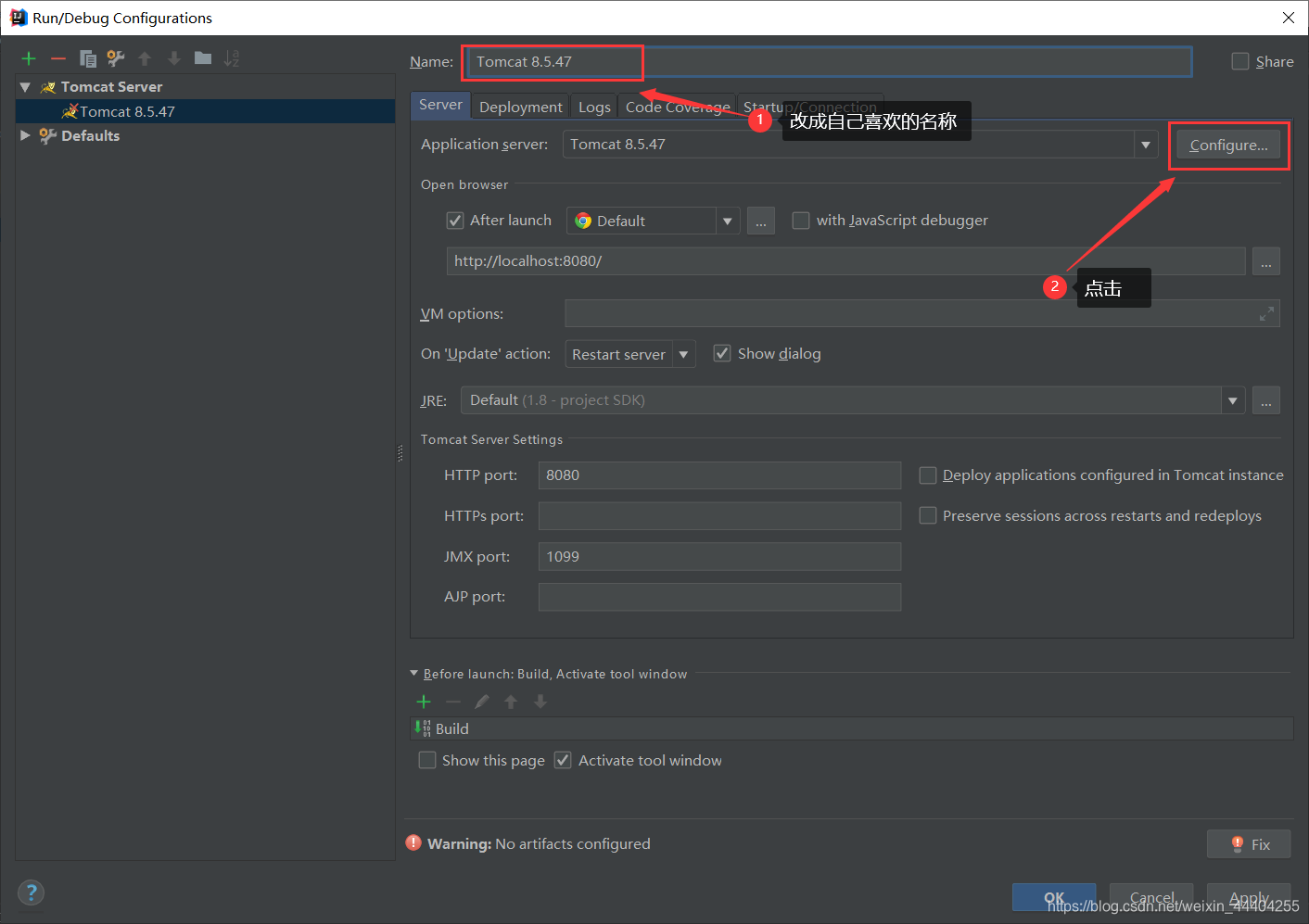Open the JRE dropdown
1309x924 pixels.
coord(1233,400)
